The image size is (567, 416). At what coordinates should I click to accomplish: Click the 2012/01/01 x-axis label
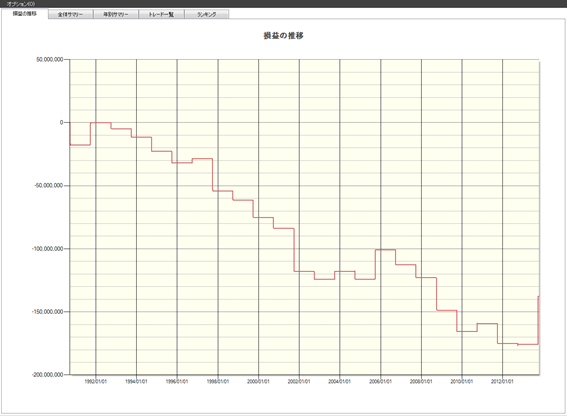(502, 382)
